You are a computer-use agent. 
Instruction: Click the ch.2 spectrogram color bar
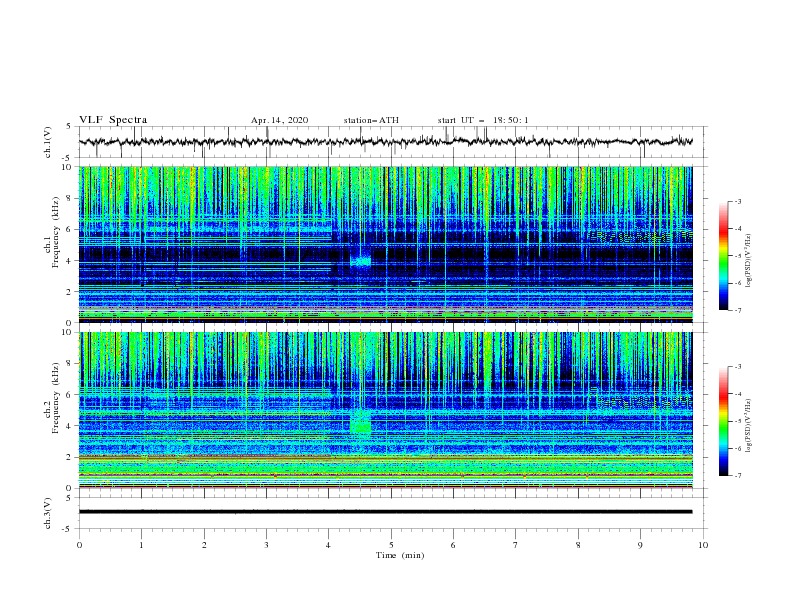pyautogui.click(x=724, y=421)
